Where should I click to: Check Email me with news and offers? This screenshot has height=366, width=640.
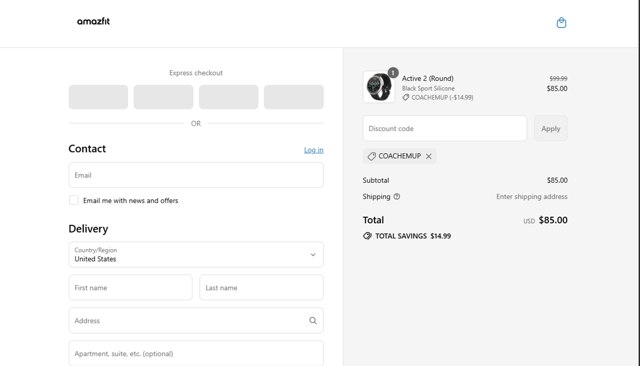click(x=74, y=200)
